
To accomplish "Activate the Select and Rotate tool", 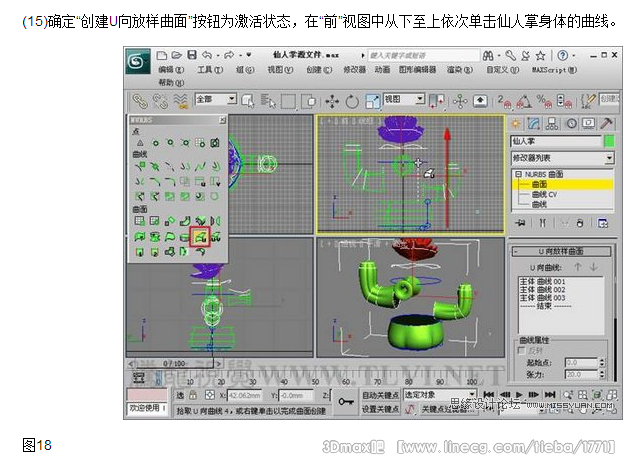I will 352,101.
